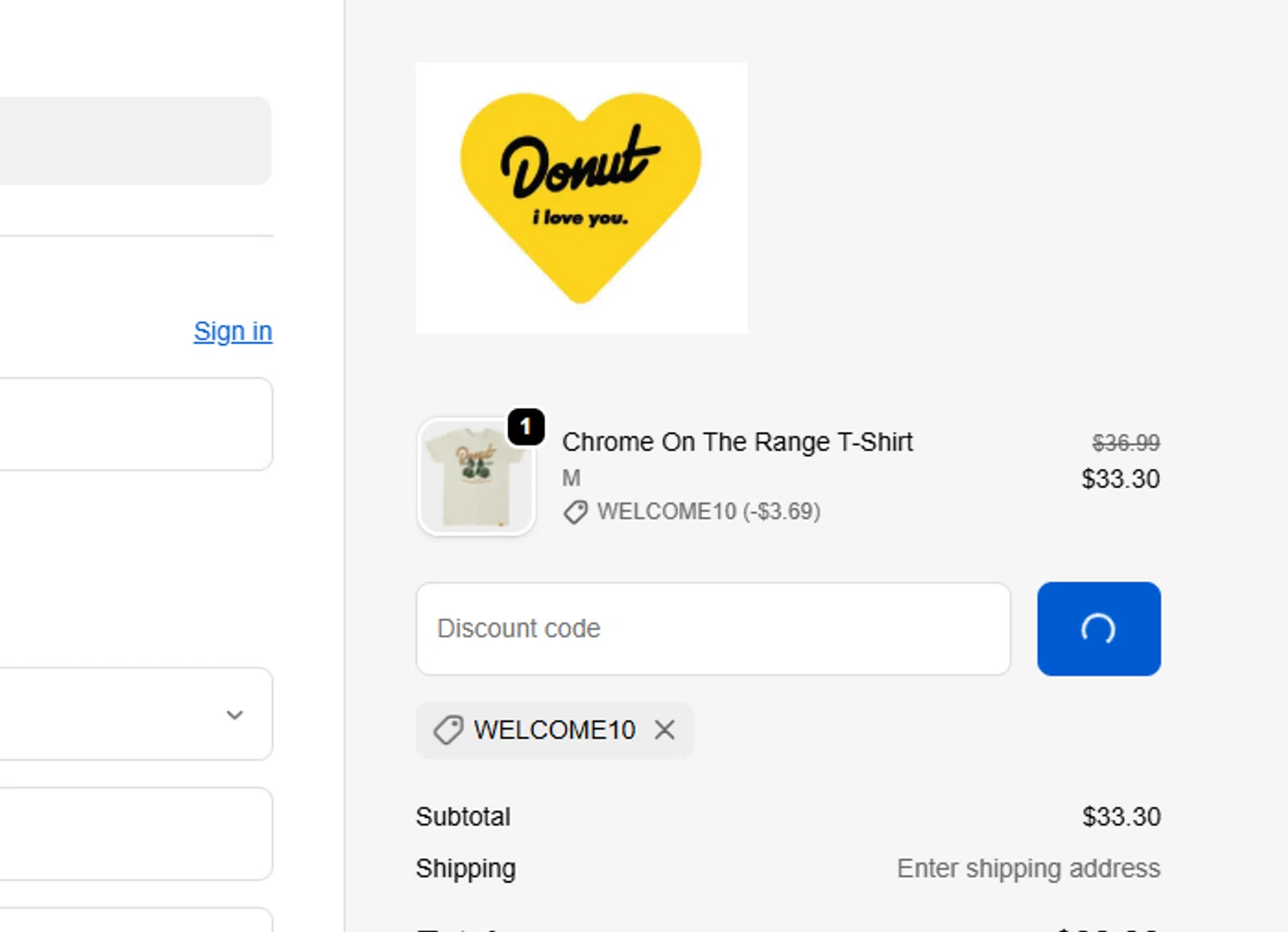Expand the dropdown chevron in the left form
Viewport: 1288px width, 932px height.
[234, 715]
